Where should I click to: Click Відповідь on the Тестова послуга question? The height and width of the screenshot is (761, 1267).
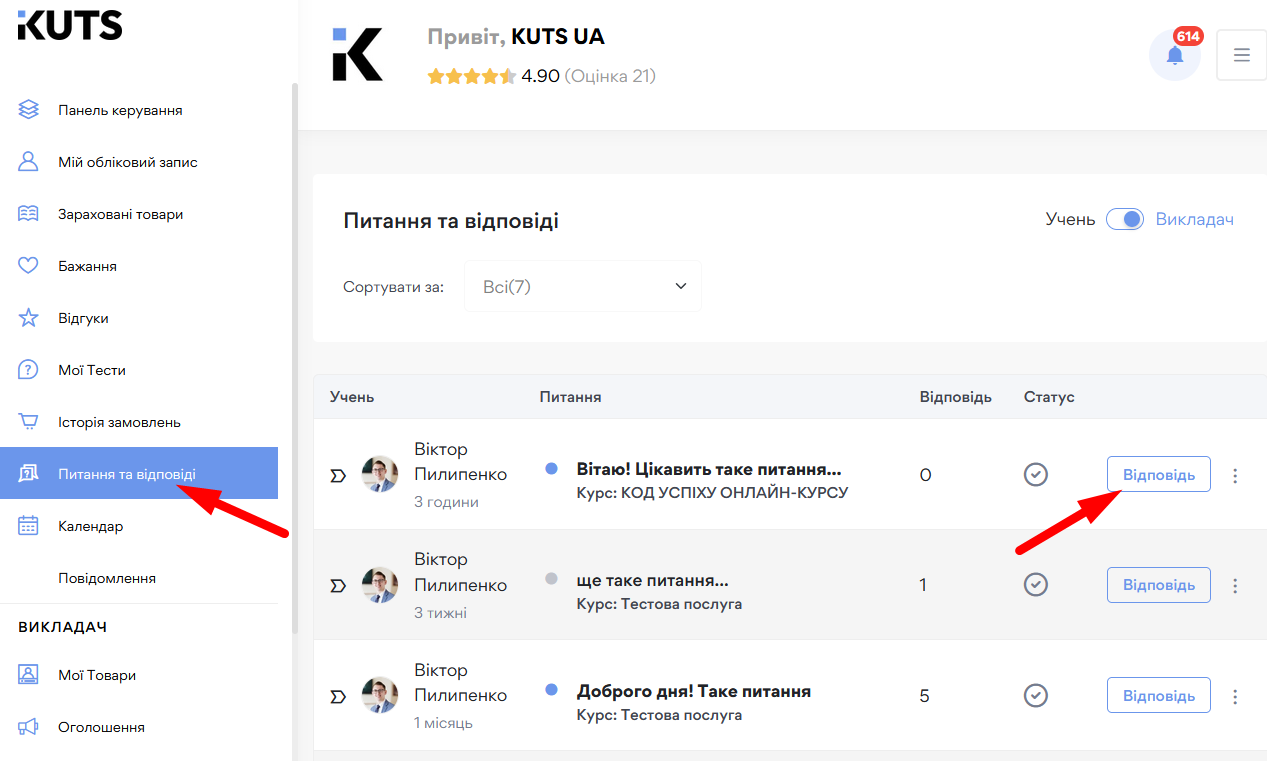[x=1158, y=584]
